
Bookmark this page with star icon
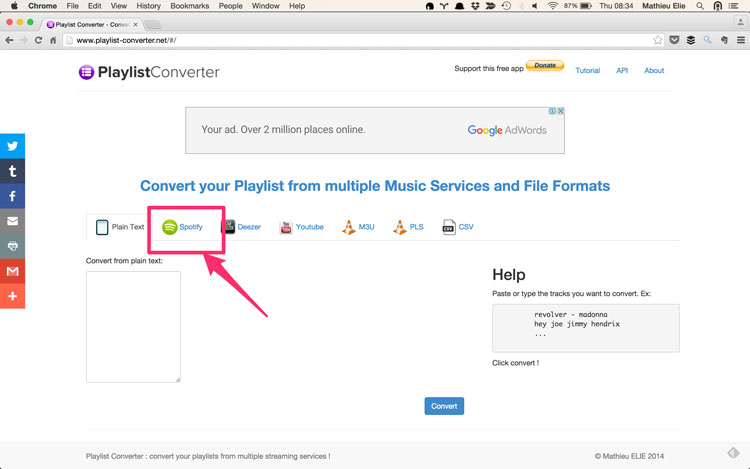tap(657, 41)
